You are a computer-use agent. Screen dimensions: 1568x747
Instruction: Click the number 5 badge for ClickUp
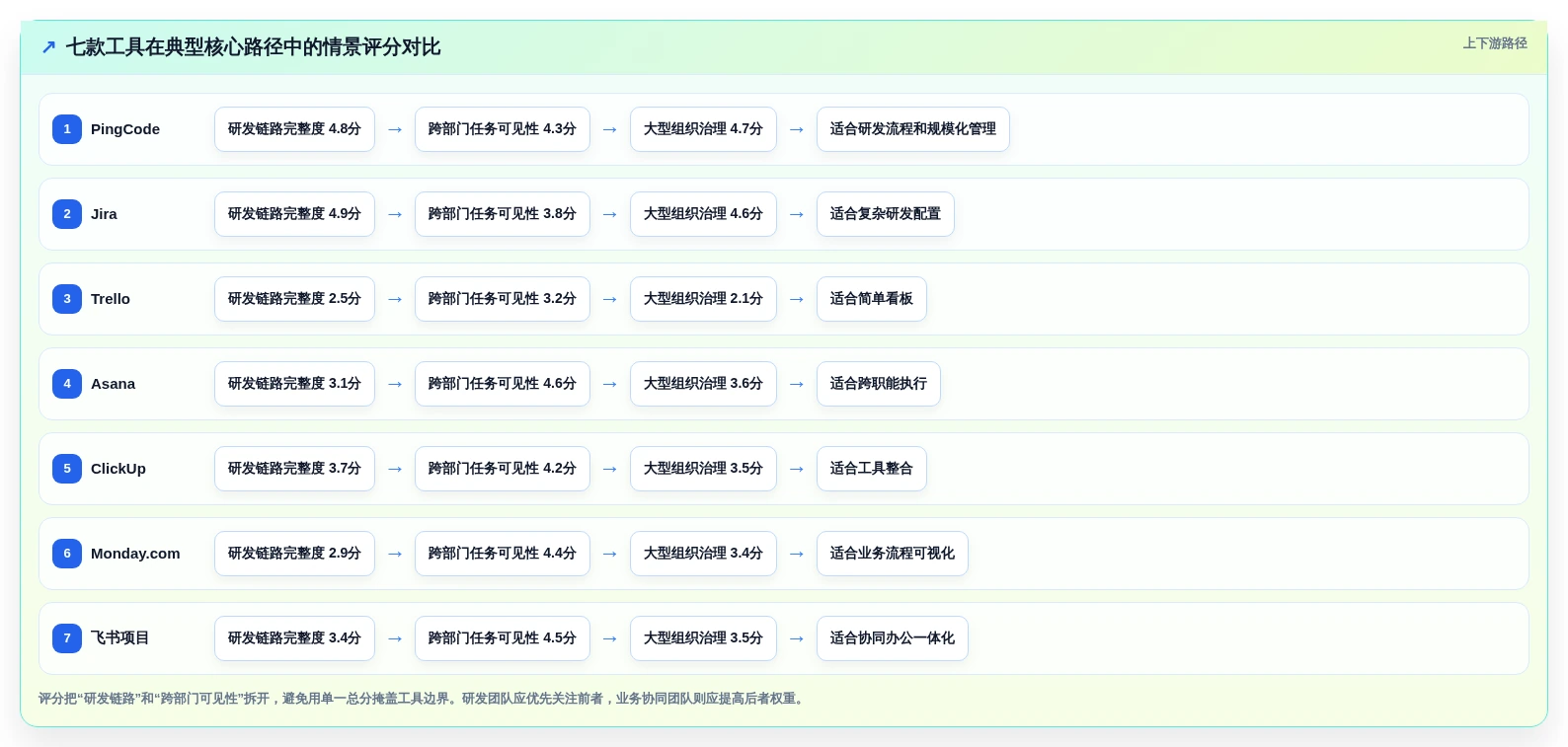click(x=67, y=469)
